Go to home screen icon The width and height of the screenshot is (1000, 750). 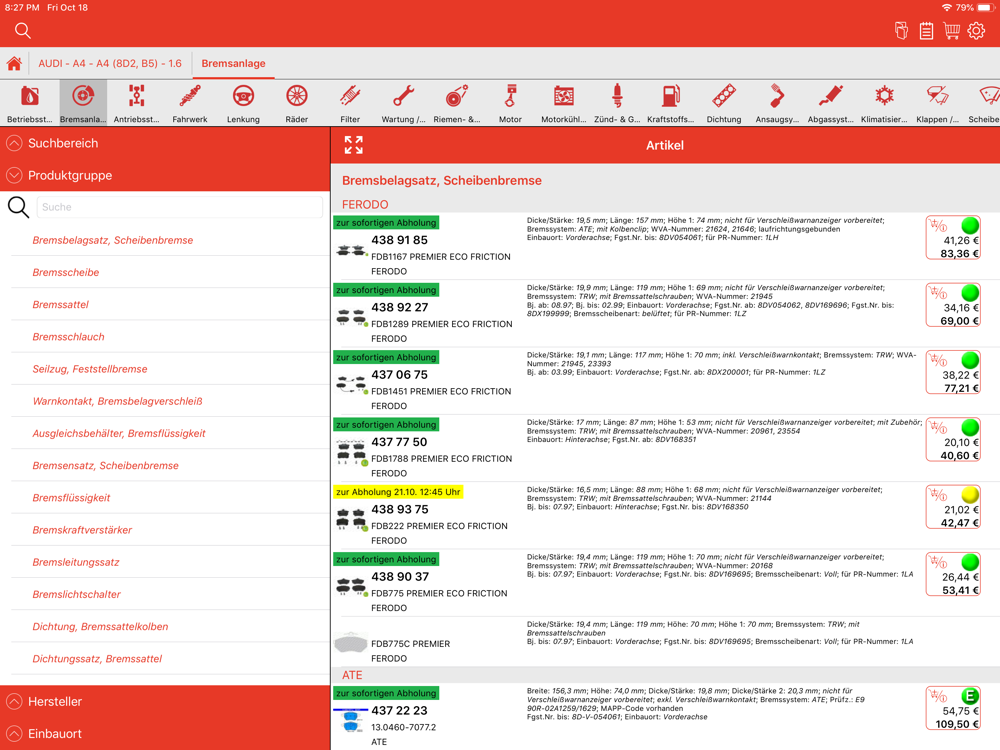click(x=14, y=64)
